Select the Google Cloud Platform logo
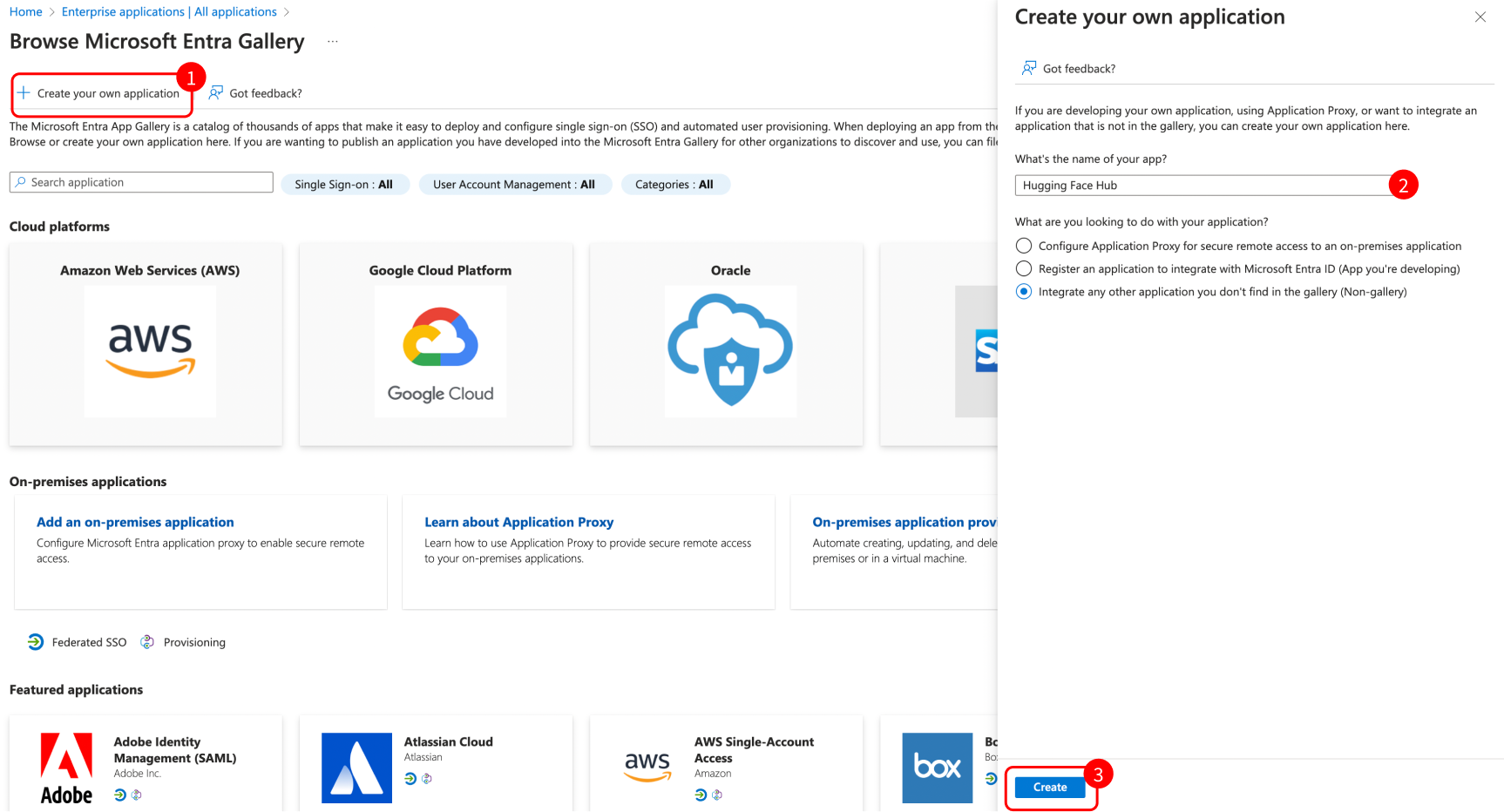The height and width of the screenshot is (812, 1504). click(x=440, y=351)
